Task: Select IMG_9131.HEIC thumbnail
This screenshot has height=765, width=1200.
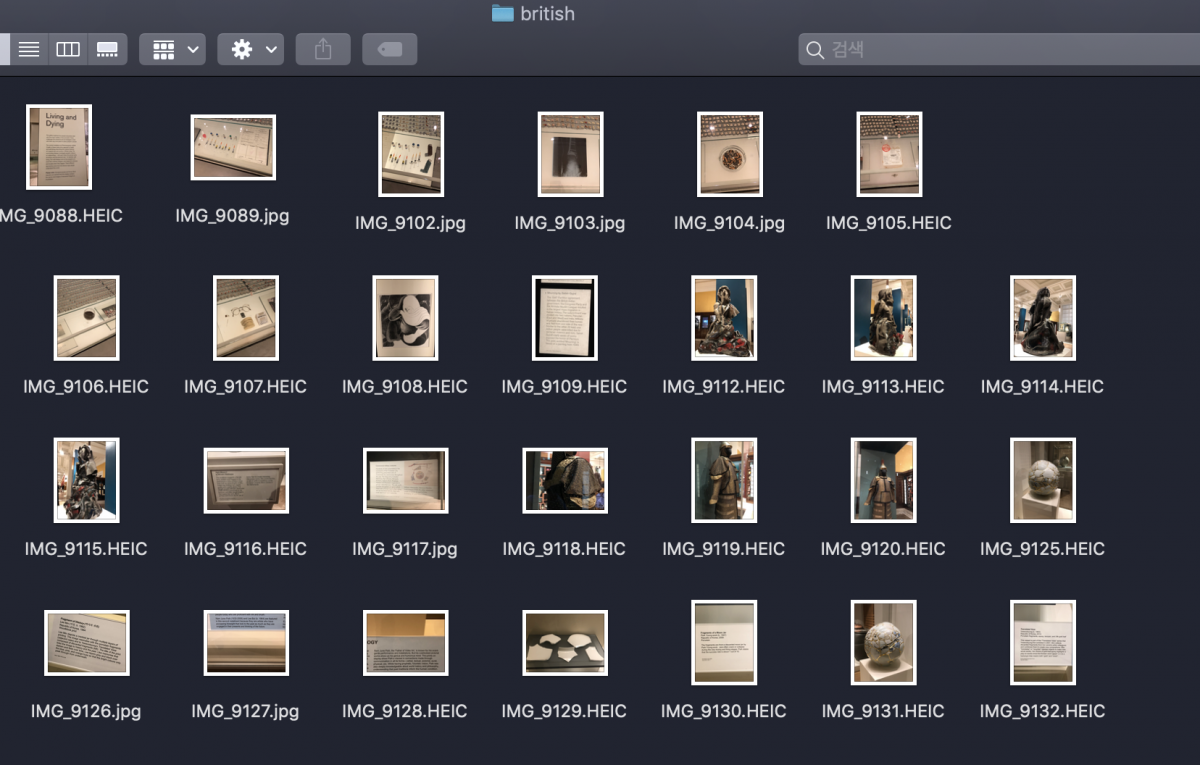Action: pyautogui.click(x=883, y=643)
